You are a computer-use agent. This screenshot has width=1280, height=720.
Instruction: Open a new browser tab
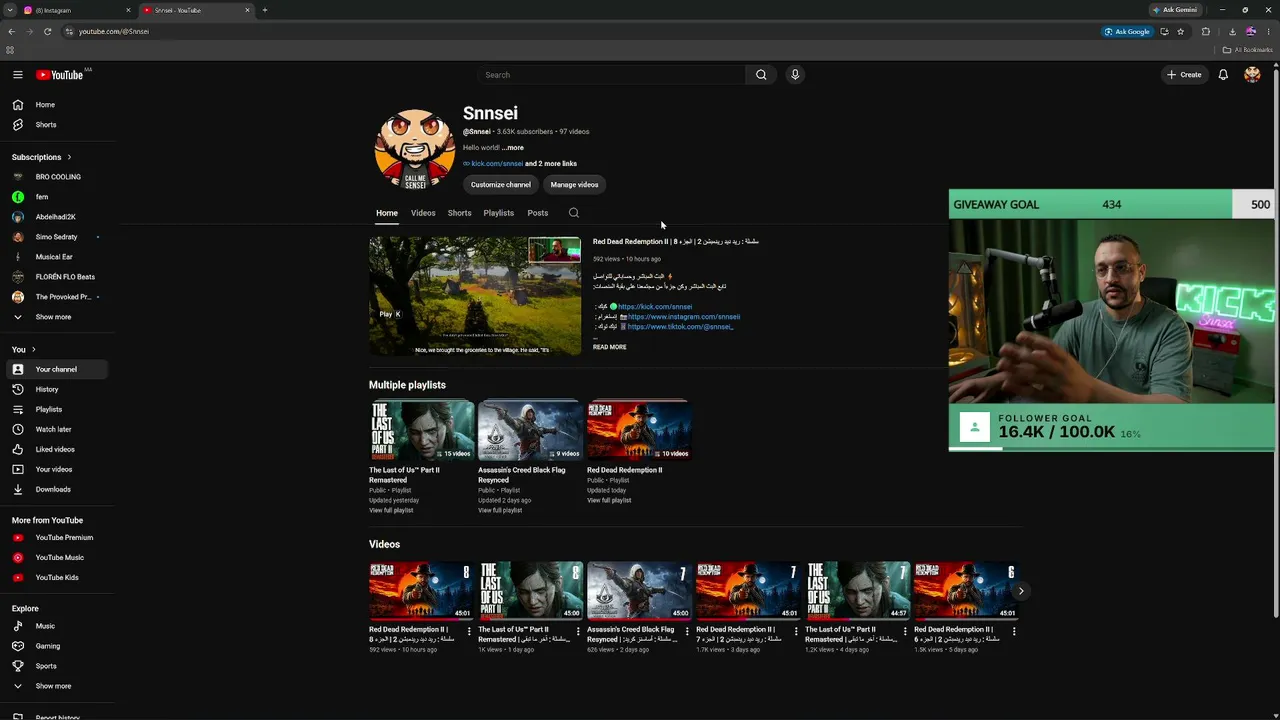[265, 10]
